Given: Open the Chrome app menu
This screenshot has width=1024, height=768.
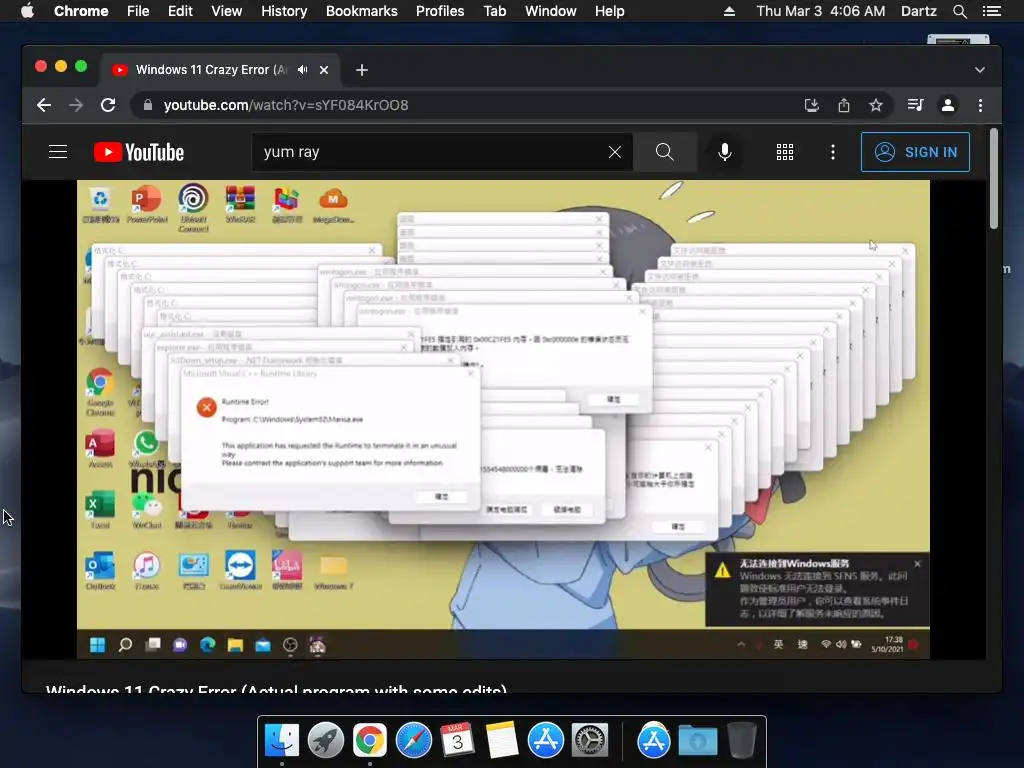Looking at the screenshot, I should 81,11.
